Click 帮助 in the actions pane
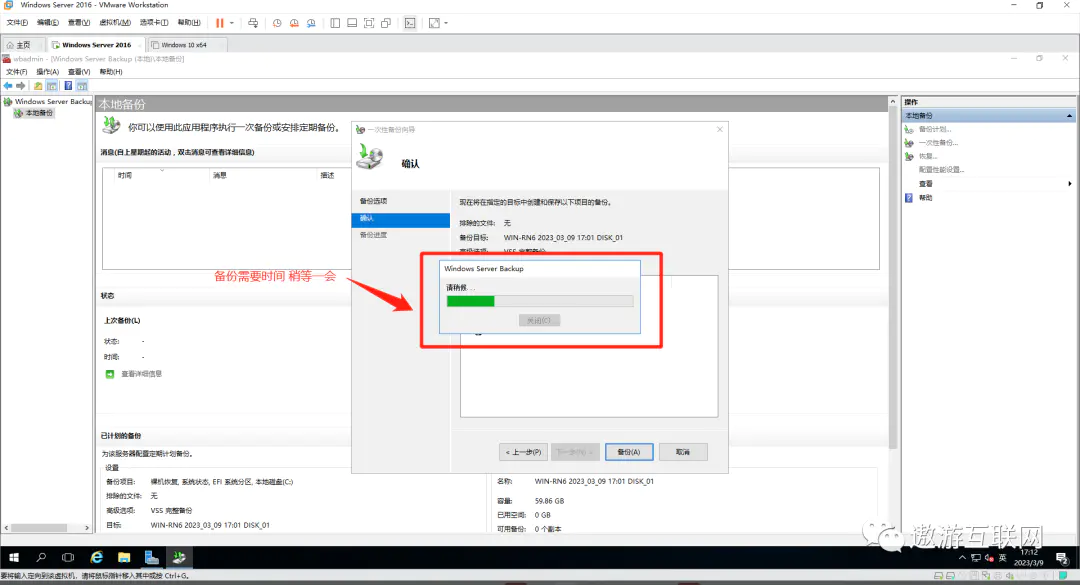Viewport: 1080px width, 585px height. (x=926, y=198)
